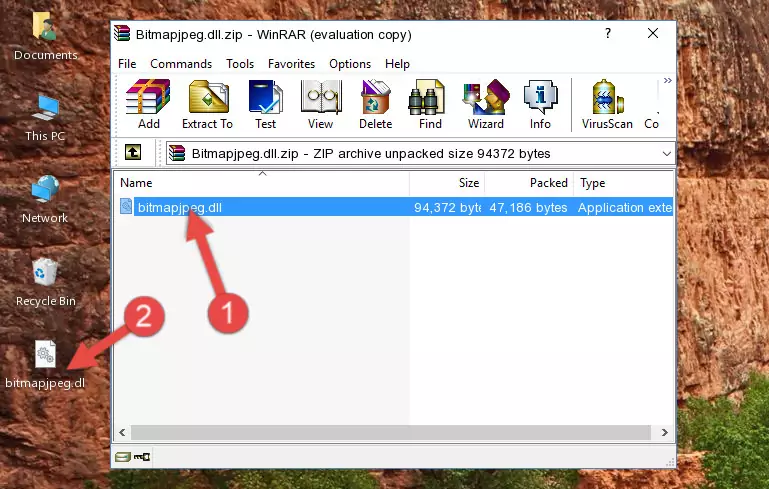Click the Delete toolbar icon

[376, 104]
